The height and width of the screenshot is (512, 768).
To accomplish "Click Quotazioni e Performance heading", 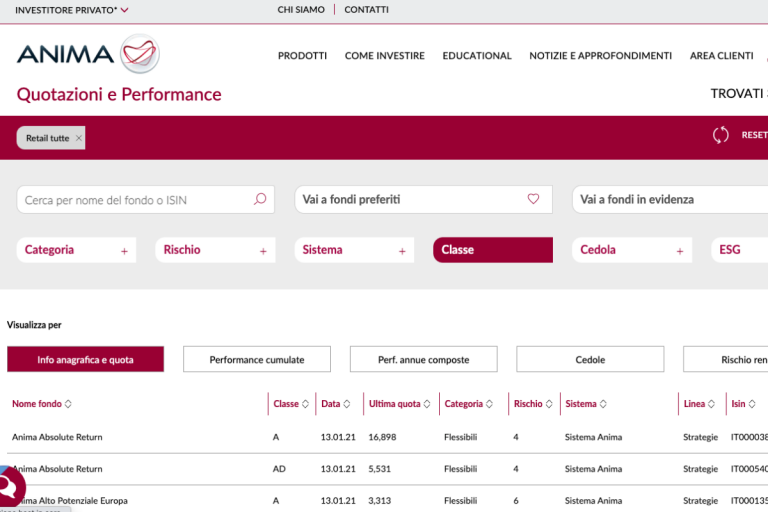I will point(119,94).
